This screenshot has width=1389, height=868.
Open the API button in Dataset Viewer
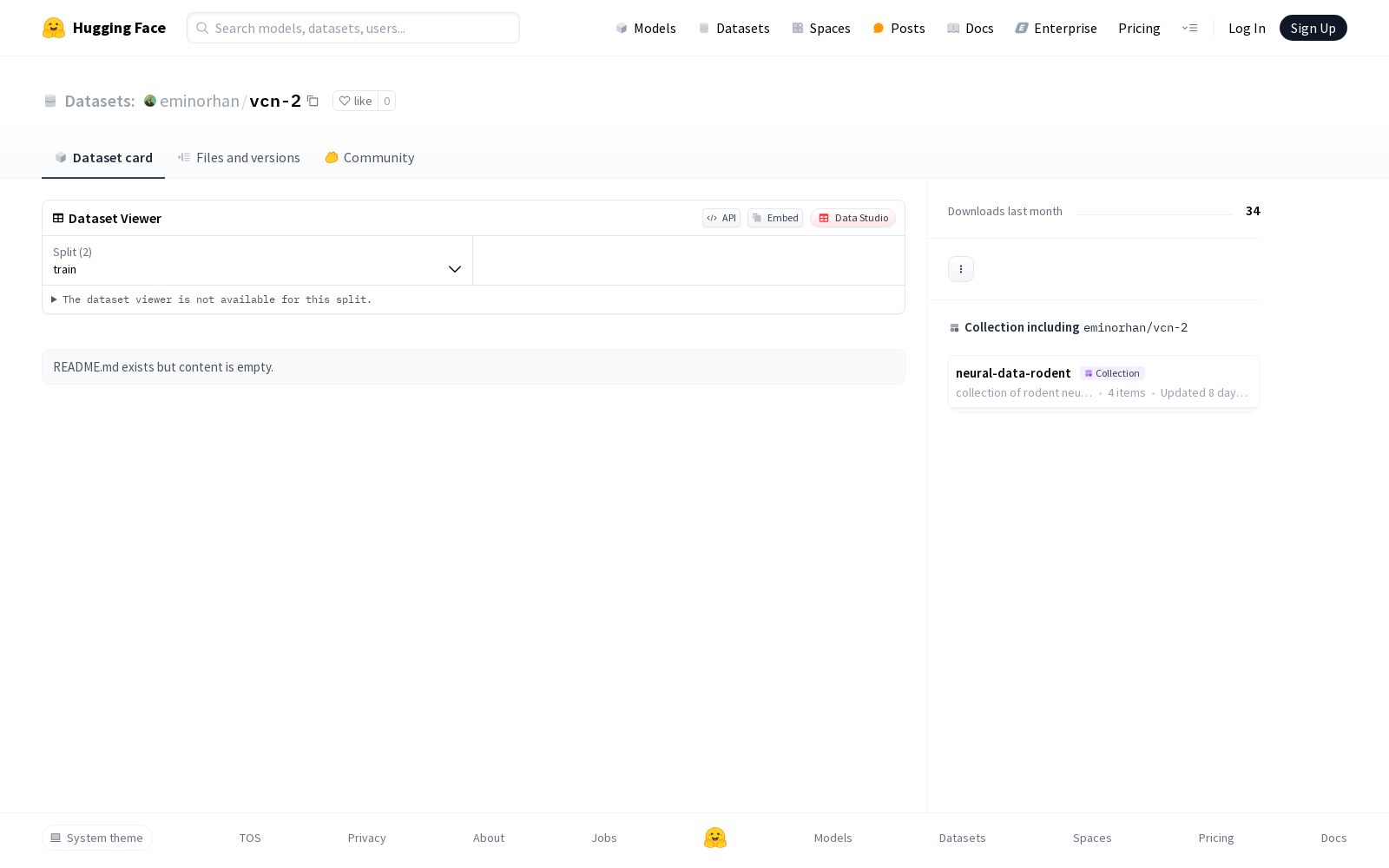click(721, 218)
